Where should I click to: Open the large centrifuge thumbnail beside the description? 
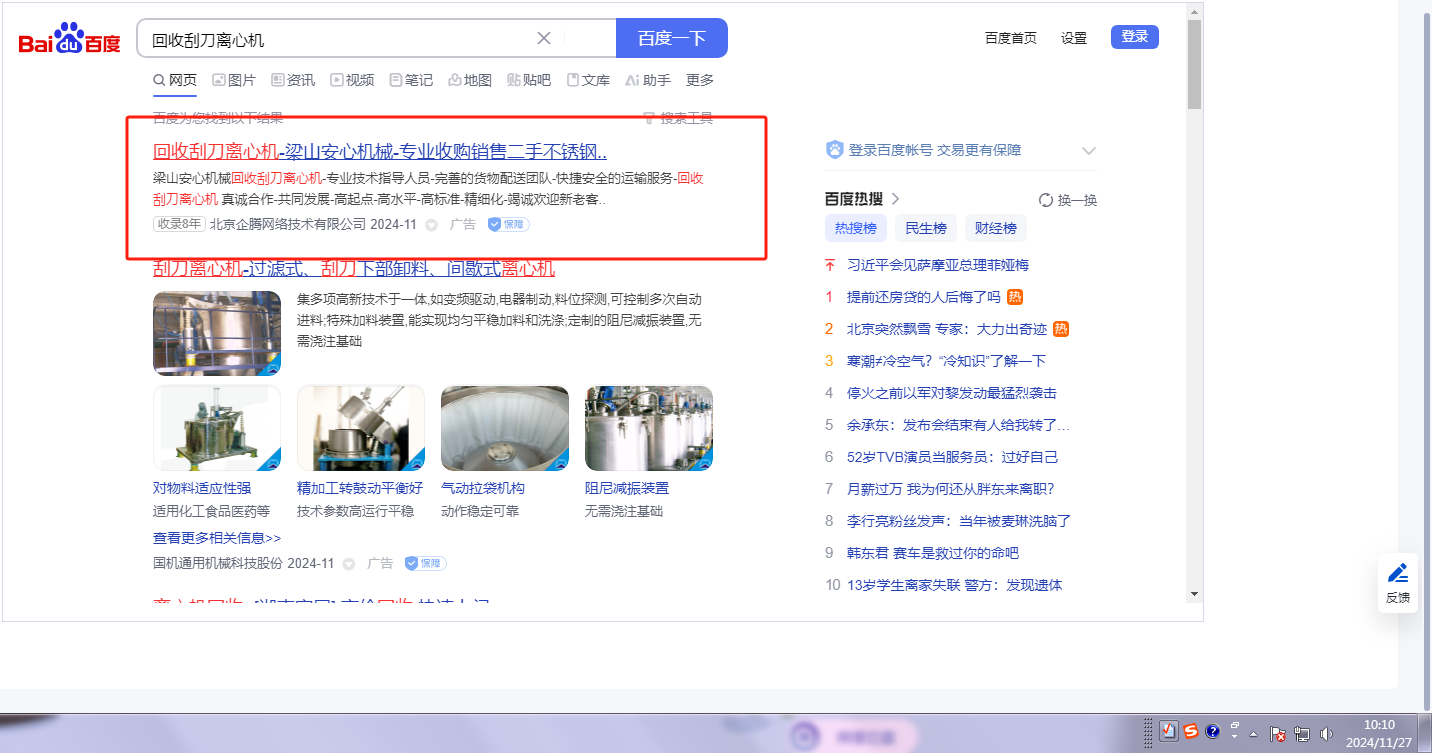[217, 333]
